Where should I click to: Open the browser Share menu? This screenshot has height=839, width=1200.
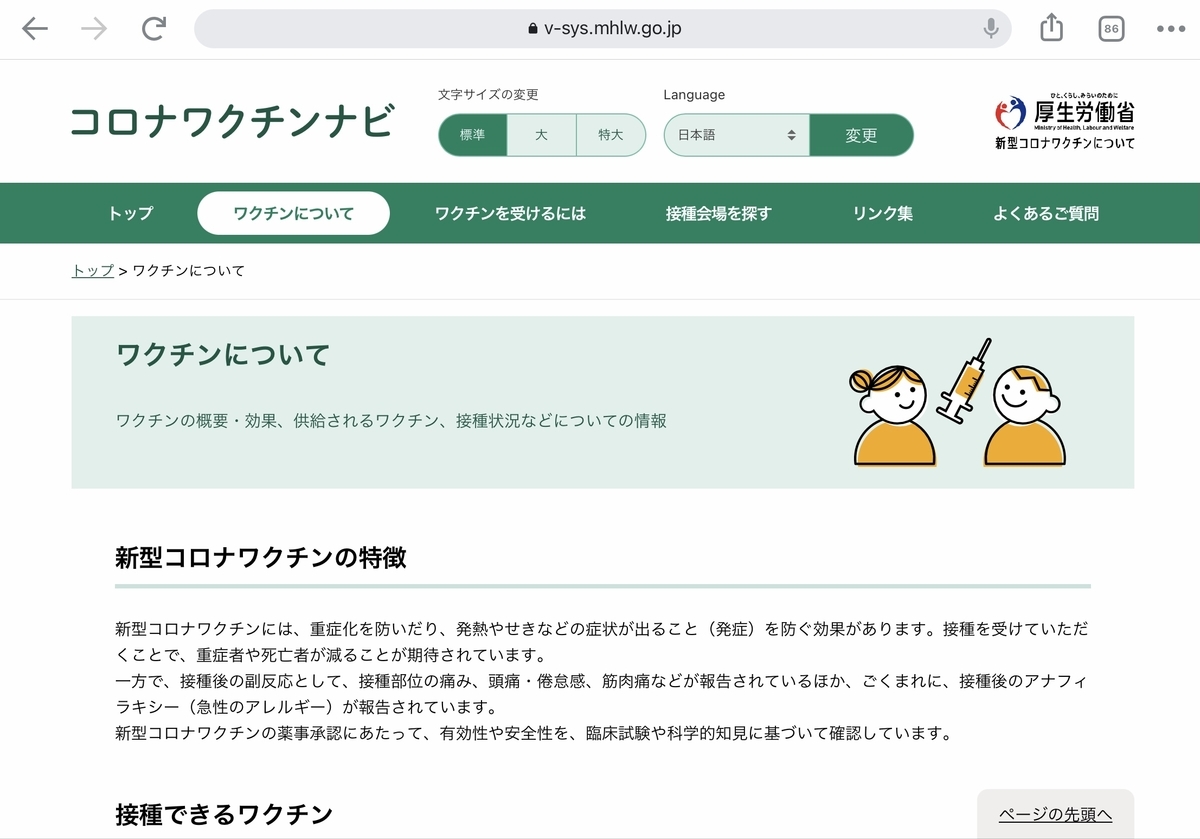coord(1051,28)
